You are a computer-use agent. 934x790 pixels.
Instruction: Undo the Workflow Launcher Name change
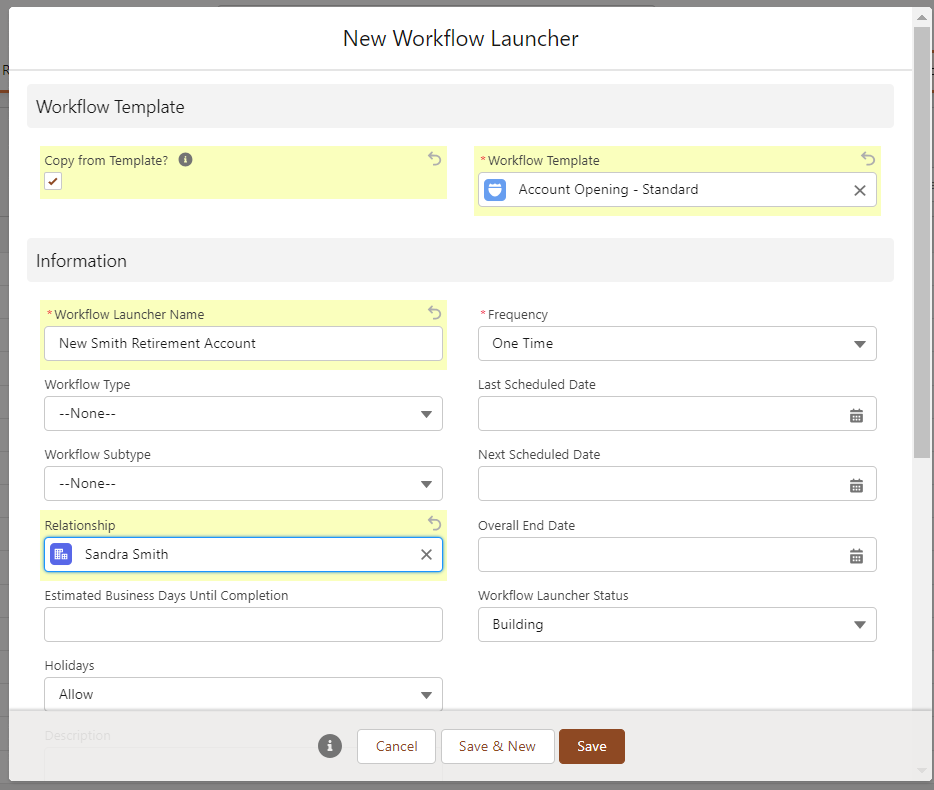[x=435, y=312]
